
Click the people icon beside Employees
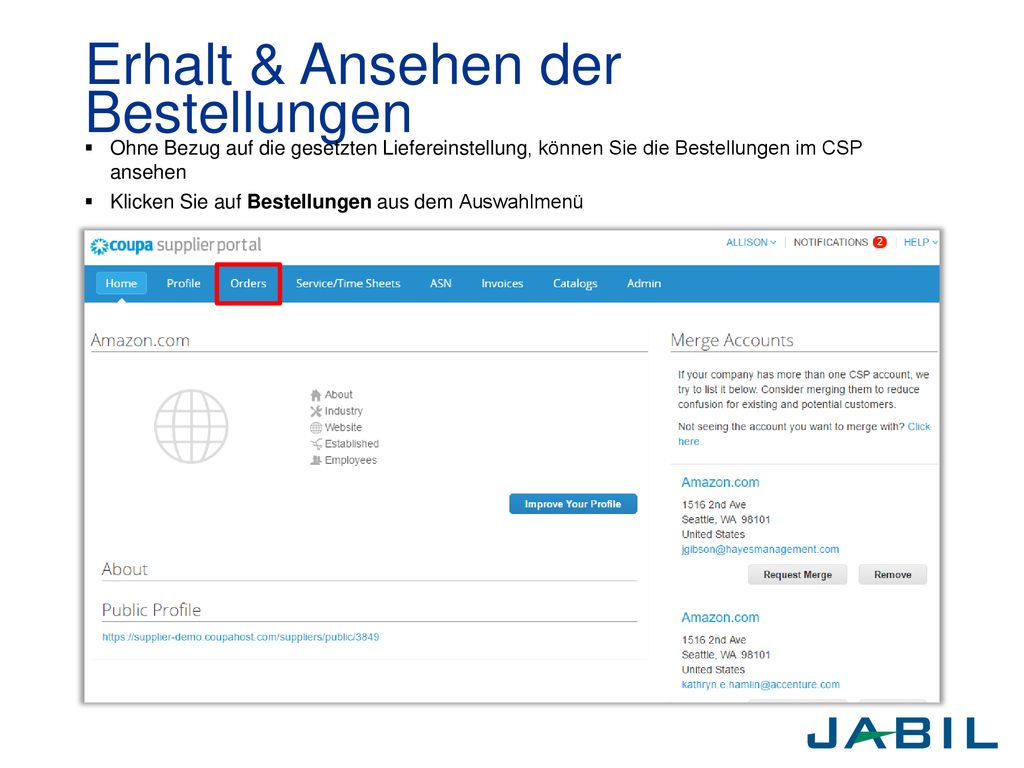click(x=316, y=460)
